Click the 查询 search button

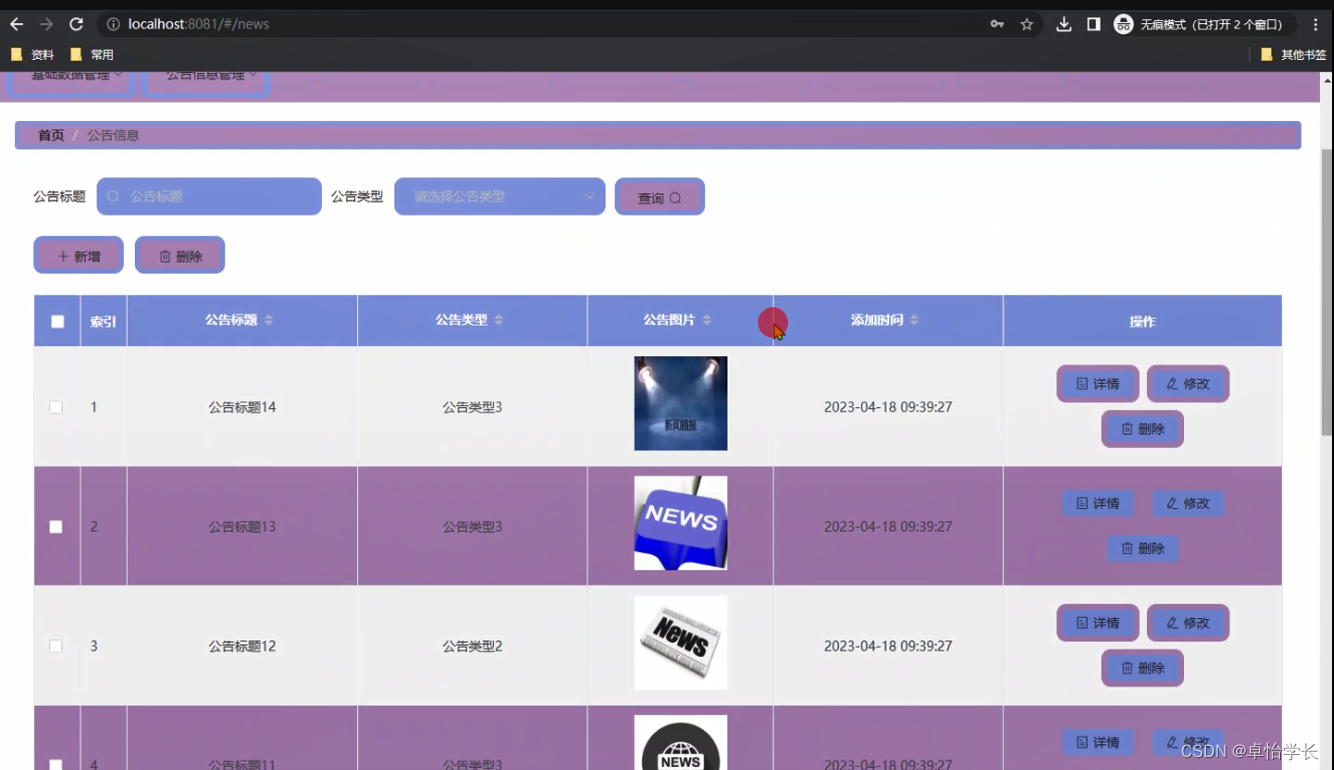click(660, 197)
